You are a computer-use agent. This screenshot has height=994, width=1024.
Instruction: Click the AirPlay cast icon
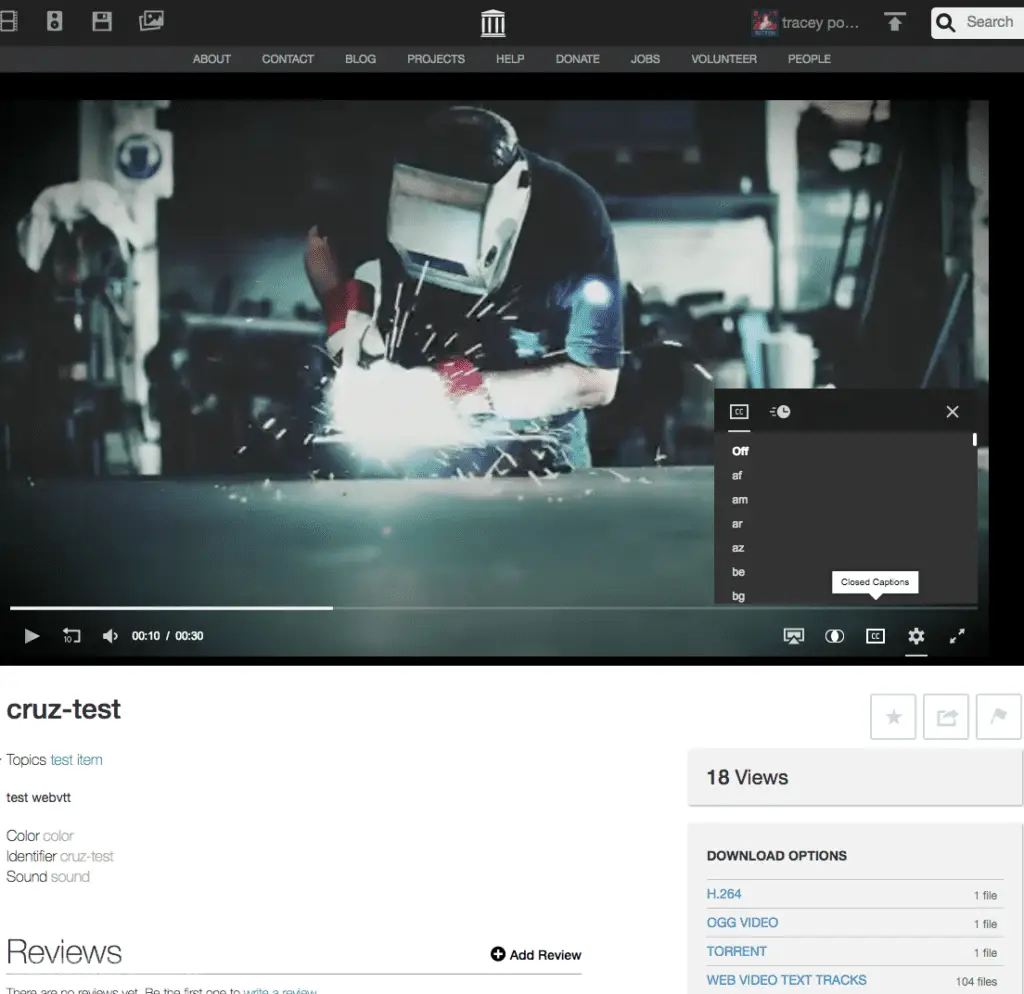(794, 636)
